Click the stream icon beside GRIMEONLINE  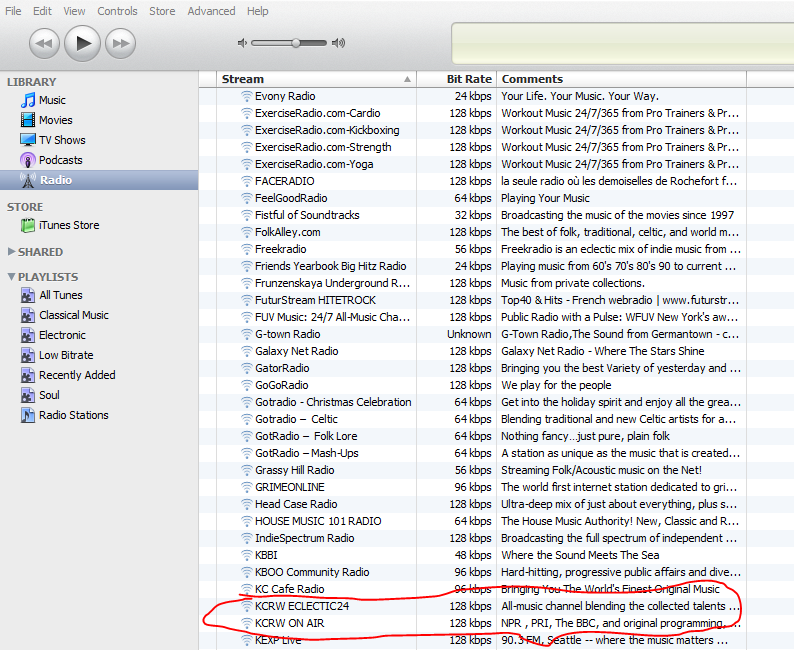(x=246, y=487)
